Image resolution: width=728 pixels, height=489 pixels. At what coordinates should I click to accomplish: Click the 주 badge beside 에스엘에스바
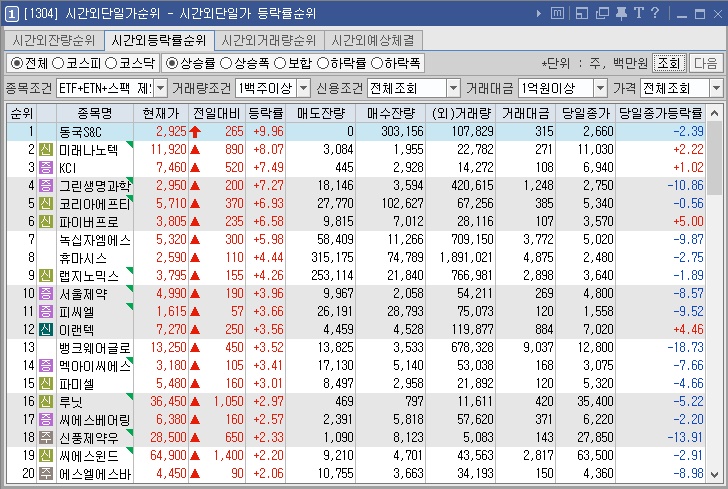point(46,474)
